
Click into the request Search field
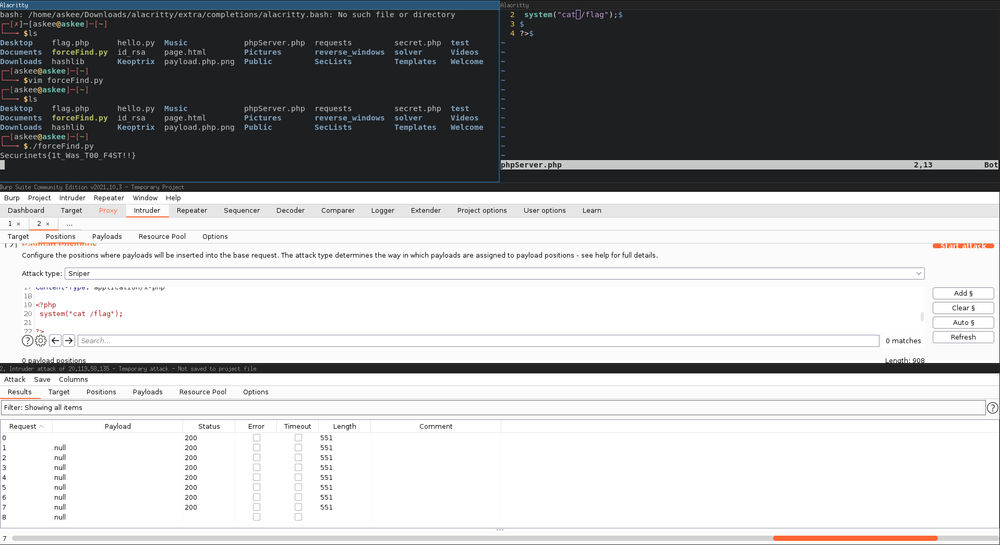[478, 340]
